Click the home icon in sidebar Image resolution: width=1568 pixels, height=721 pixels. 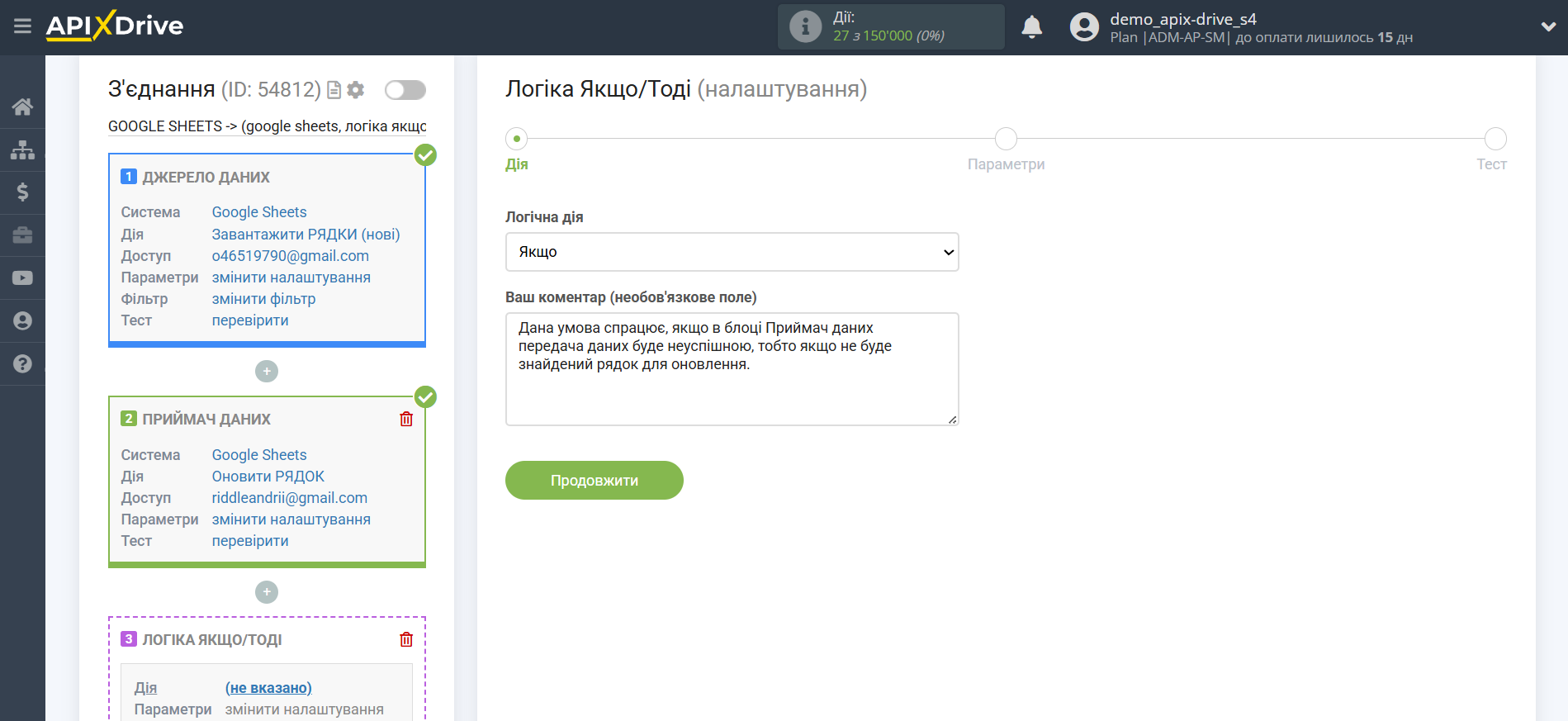pos(22,107)
